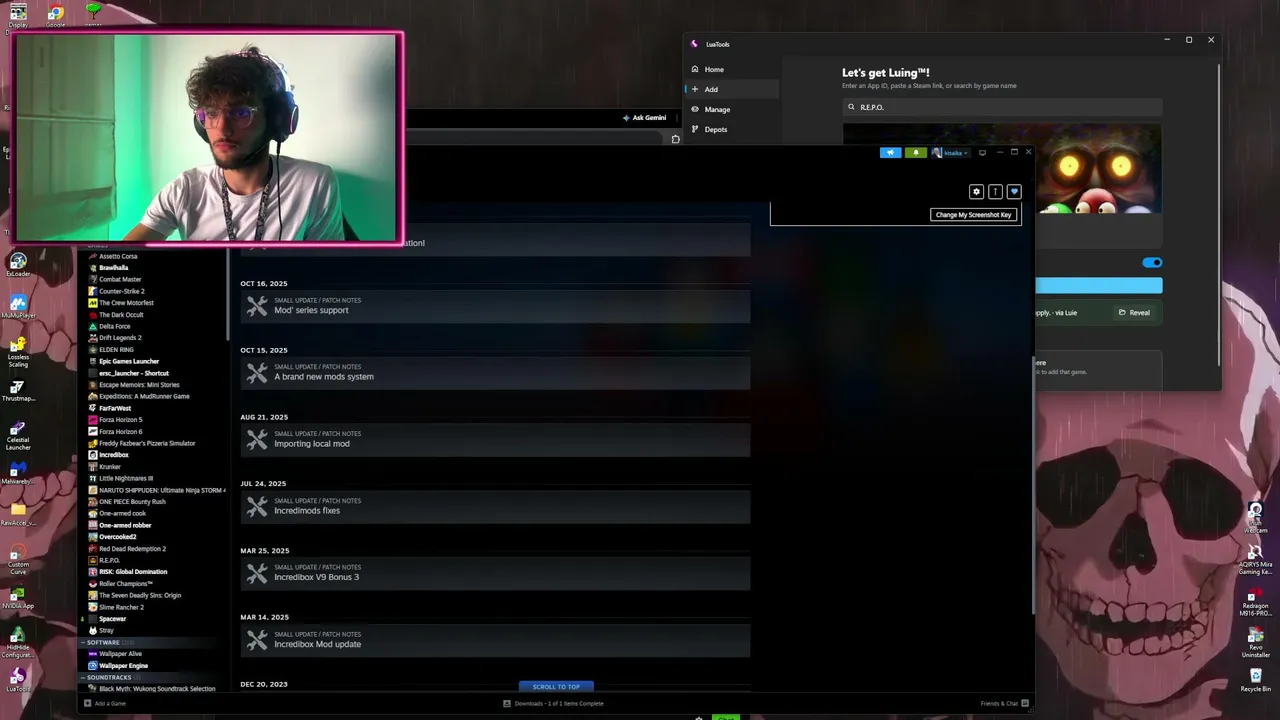
Task: Click the Steam Big Picture monitor icon
Action: click(x=982, y=153)
